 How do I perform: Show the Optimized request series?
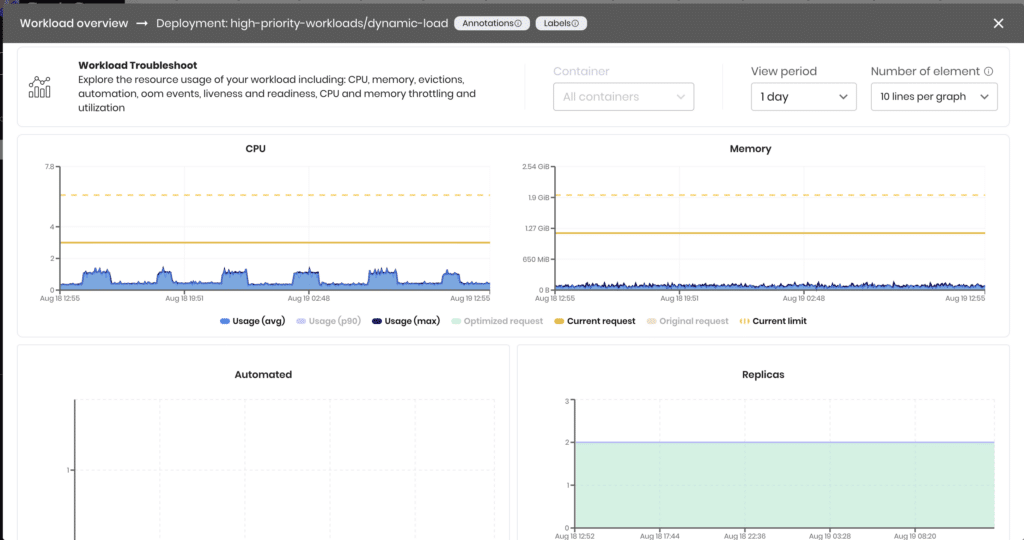497,321
